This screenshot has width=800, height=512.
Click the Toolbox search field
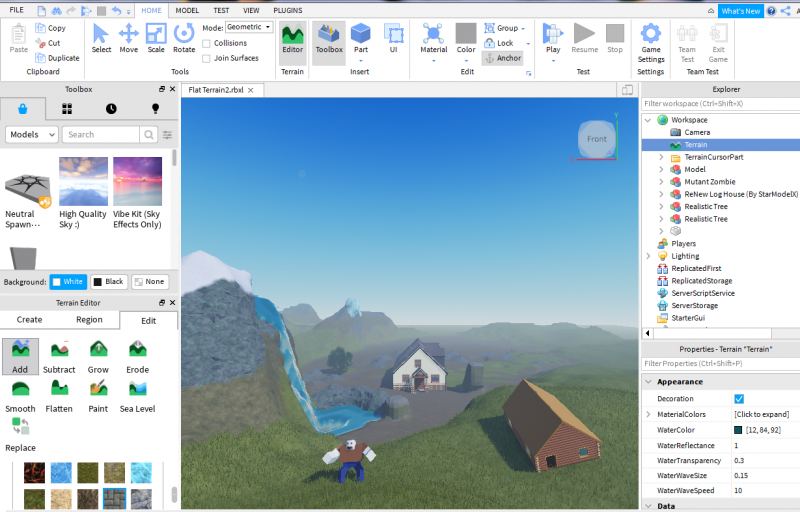click(x=100, y=134)
